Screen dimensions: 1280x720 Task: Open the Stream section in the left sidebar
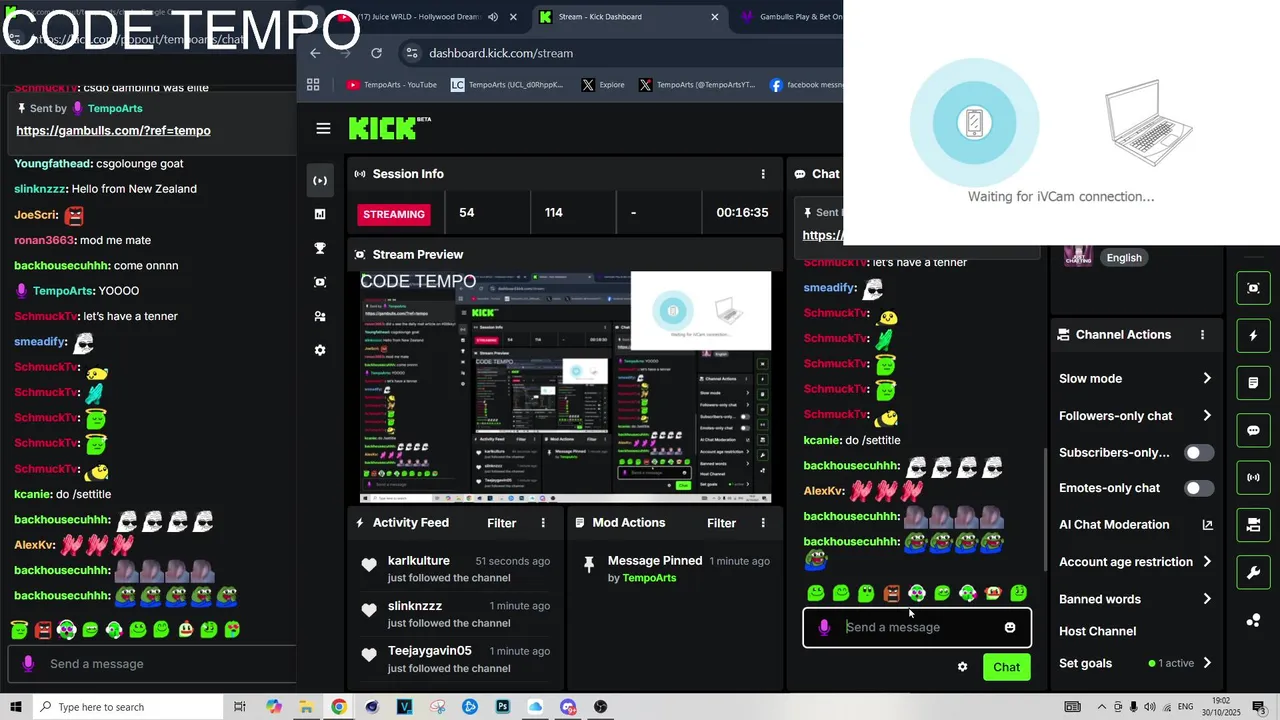320,180
